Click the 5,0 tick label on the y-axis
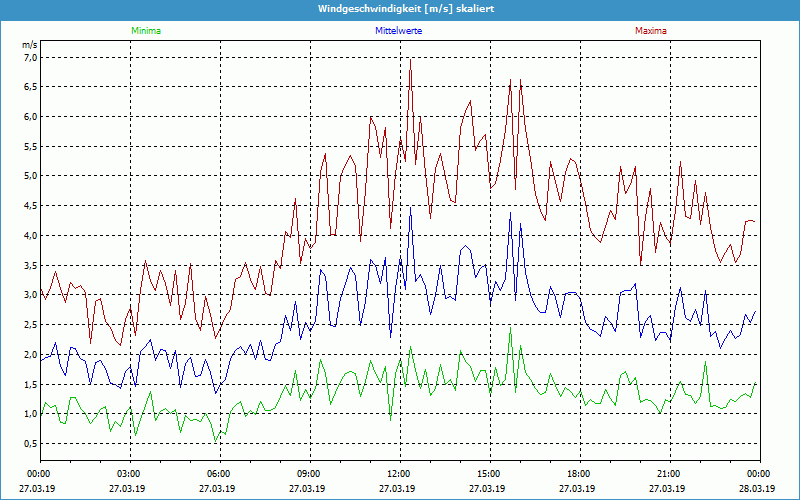This screenshot has height=500, width=800. coord(29,176)
